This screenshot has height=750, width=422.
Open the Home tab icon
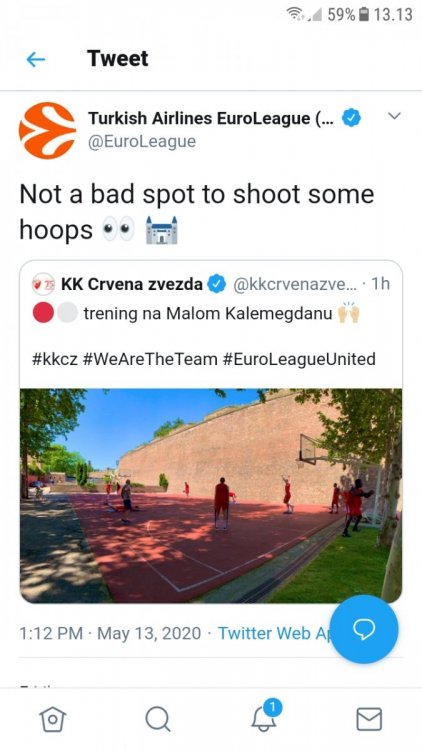[53, 719]
